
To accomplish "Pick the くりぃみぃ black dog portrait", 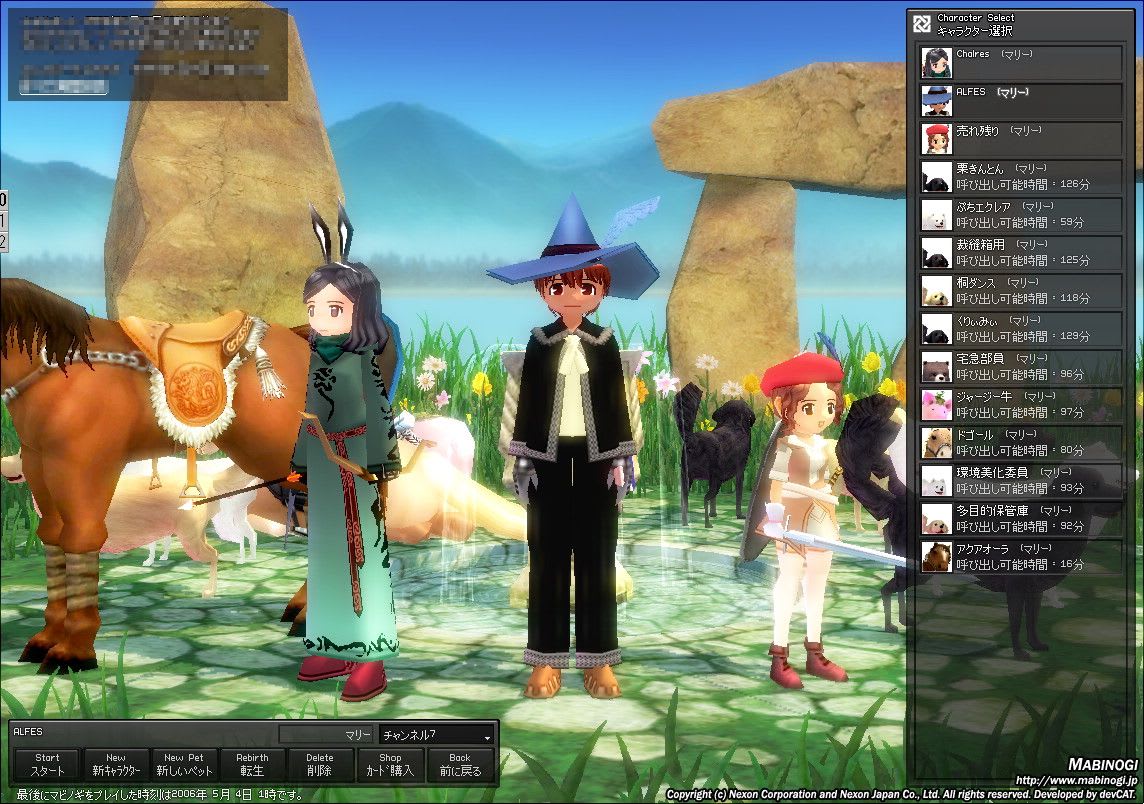I will [936, 328].
